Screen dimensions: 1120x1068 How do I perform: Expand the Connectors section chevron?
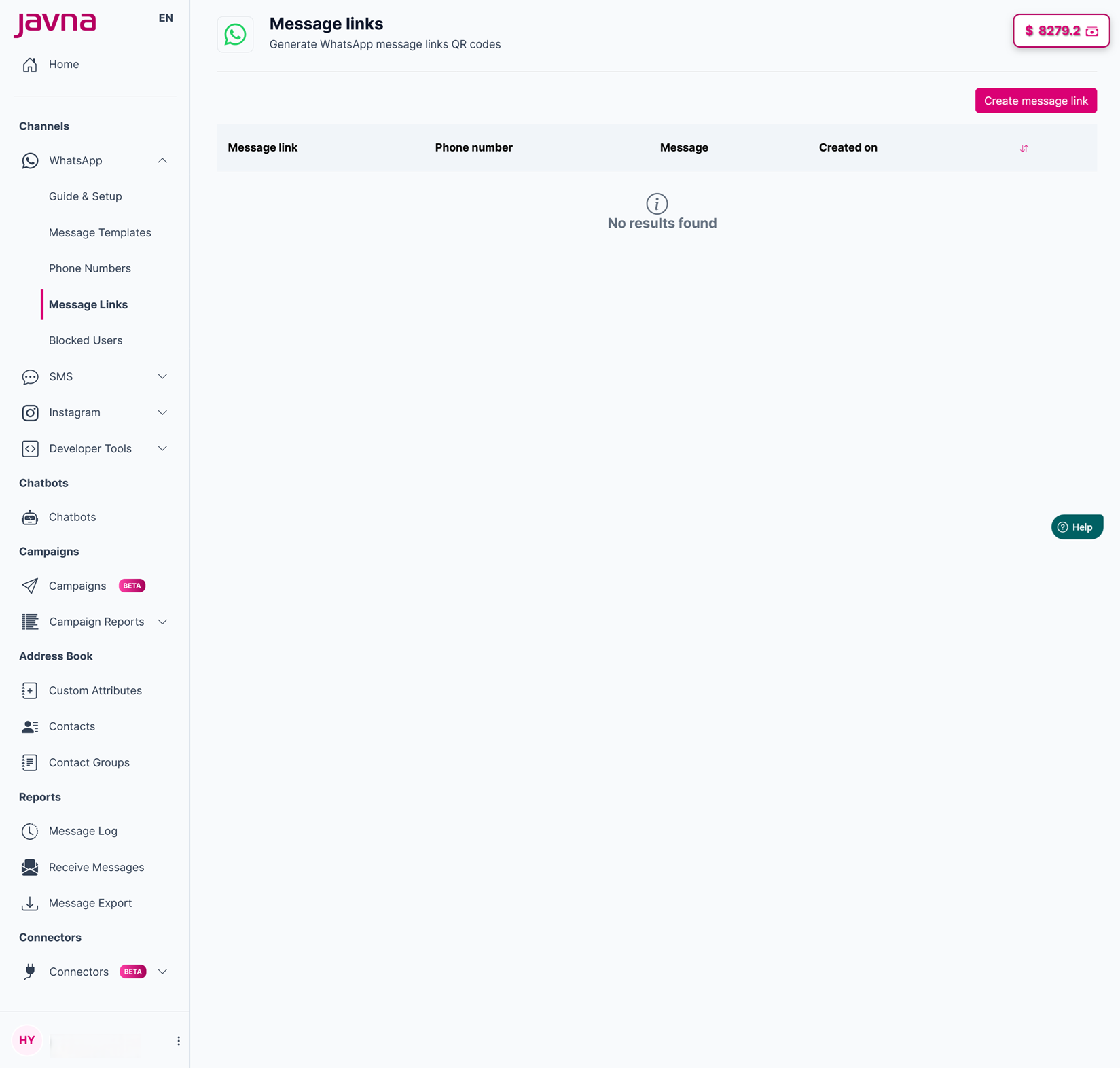[x=162, y=972]
